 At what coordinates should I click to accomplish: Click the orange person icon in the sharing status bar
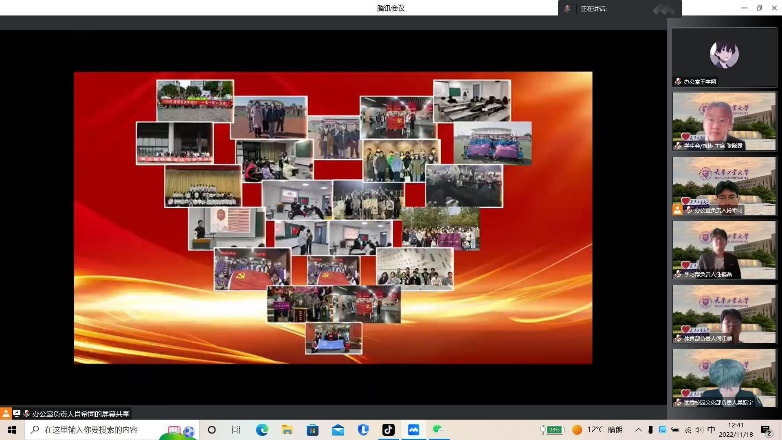point(5,413)
